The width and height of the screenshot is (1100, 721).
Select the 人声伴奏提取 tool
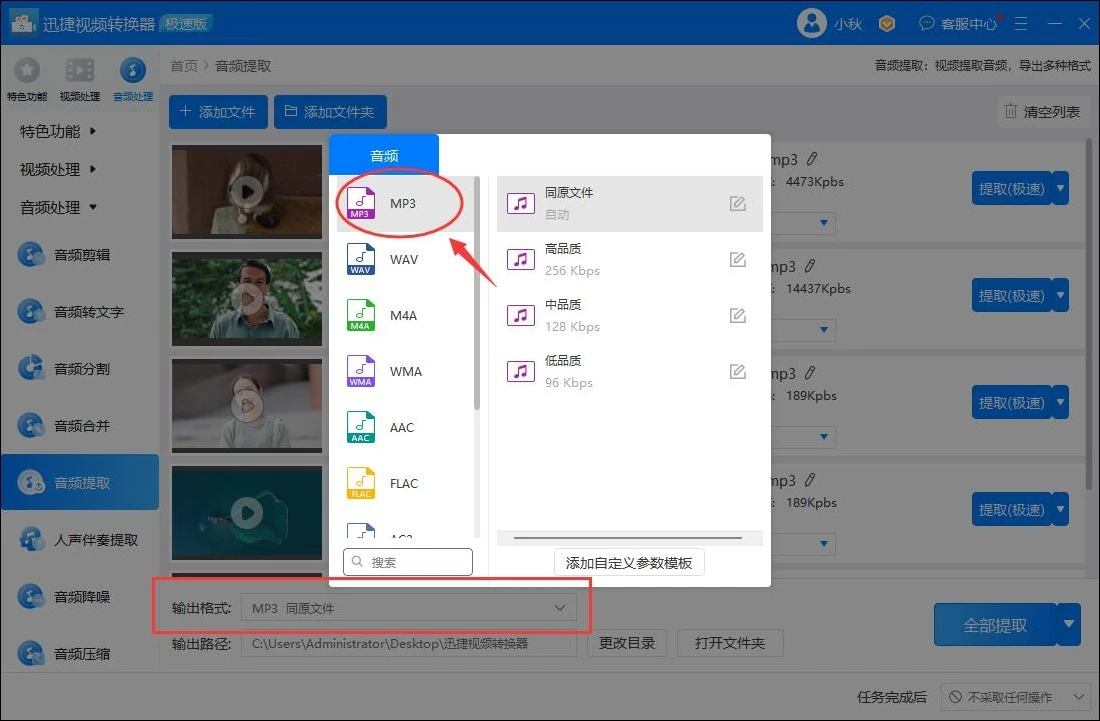tap(80, 539)
